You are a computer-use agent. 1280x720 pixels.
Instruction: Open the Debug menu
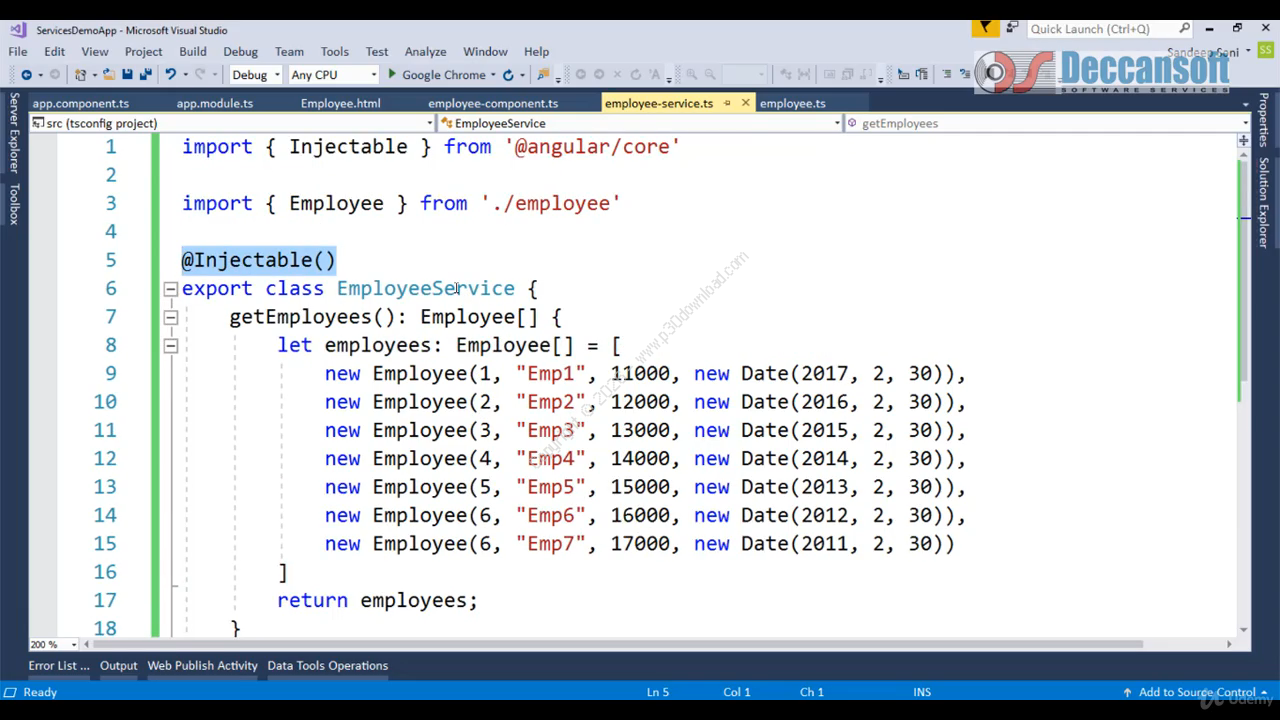click(x=240, y=51)
